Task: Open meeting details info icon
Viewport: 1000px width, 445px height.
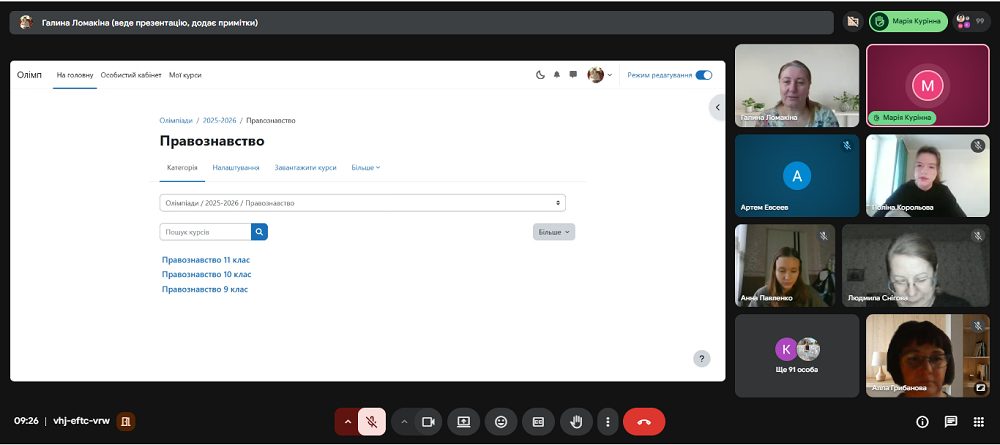Action: pyautogui.click(x=922, y=421)
